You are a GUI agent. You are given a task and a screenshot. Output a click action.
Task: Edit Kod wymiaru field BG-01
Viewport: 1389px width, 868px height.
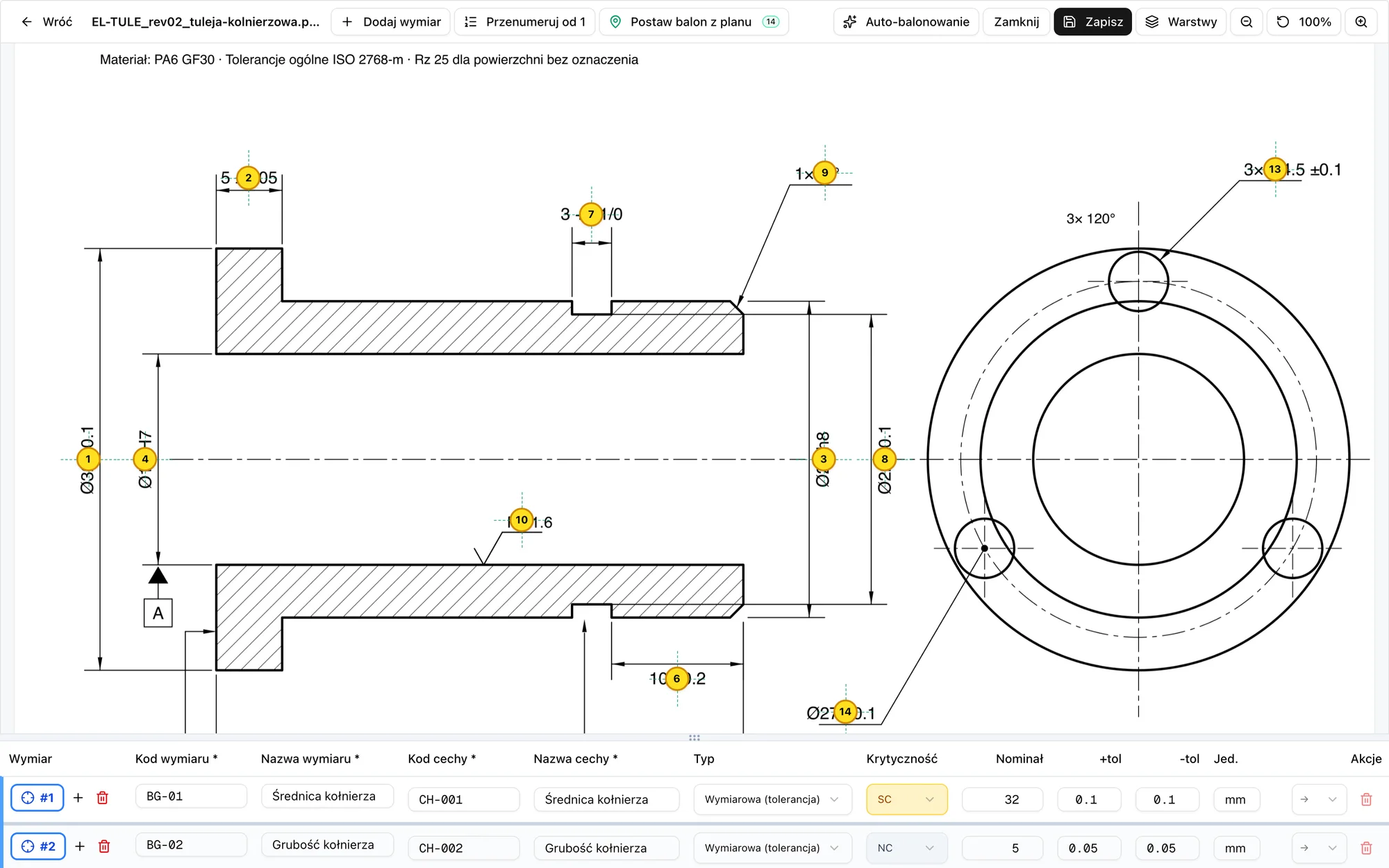pyautogui.click(x=191, y=796)
